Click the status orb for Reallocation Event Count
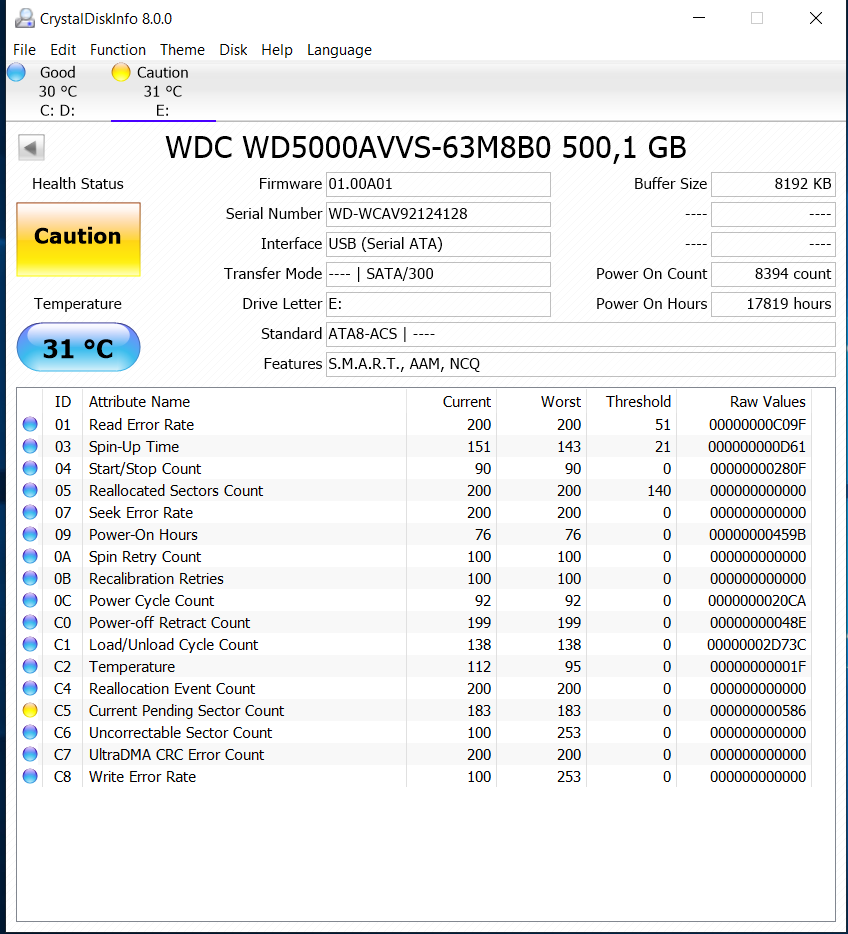The image size is (848, 934). click(x=30, y=689)
